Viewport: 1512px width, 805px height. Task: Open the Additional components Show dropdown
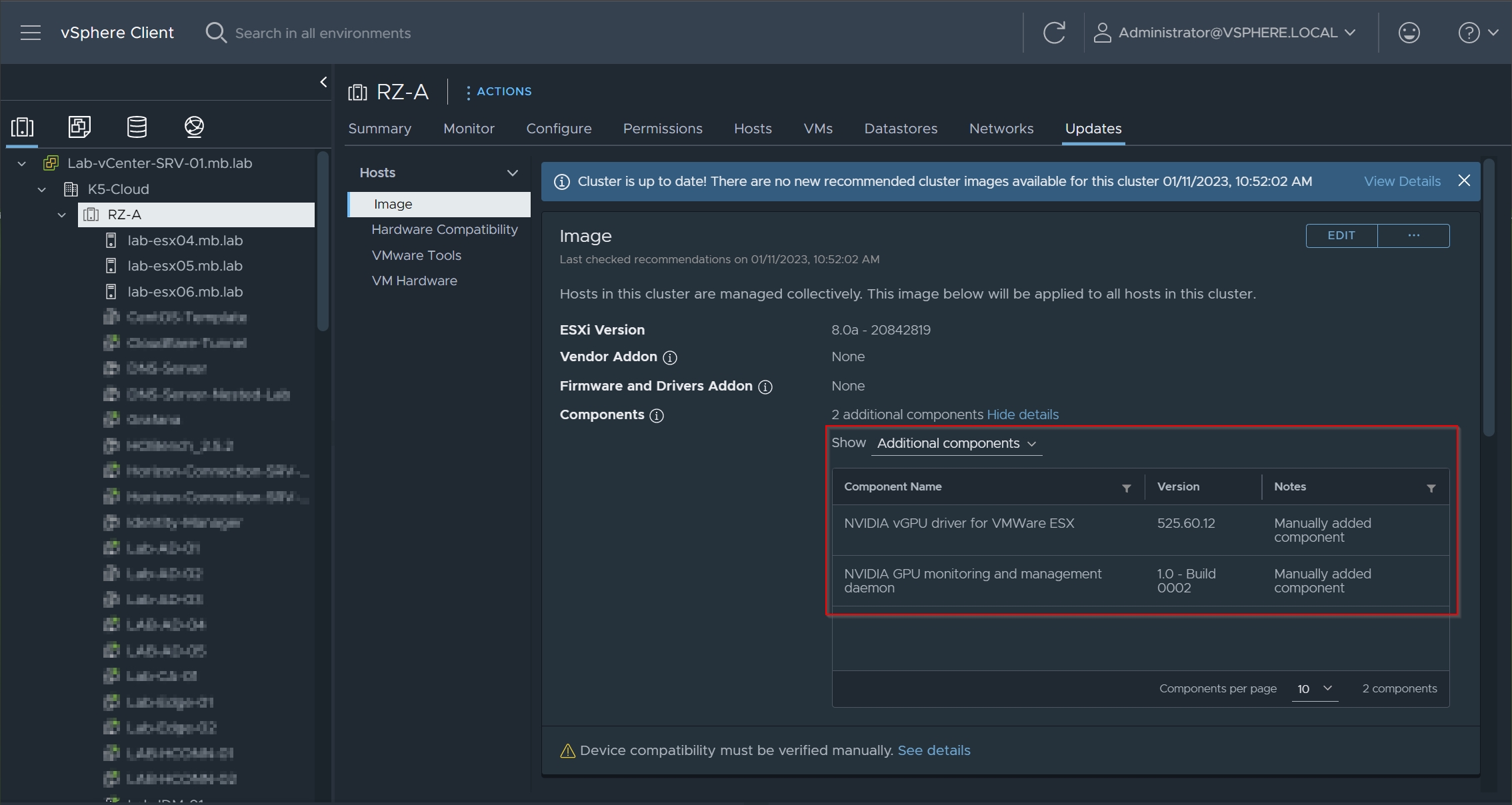coord(956,444)
